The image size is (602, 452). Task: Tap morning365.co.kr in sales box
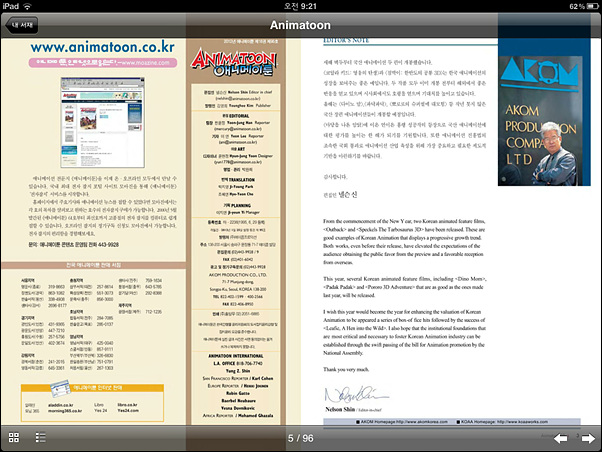click(65, 411)
